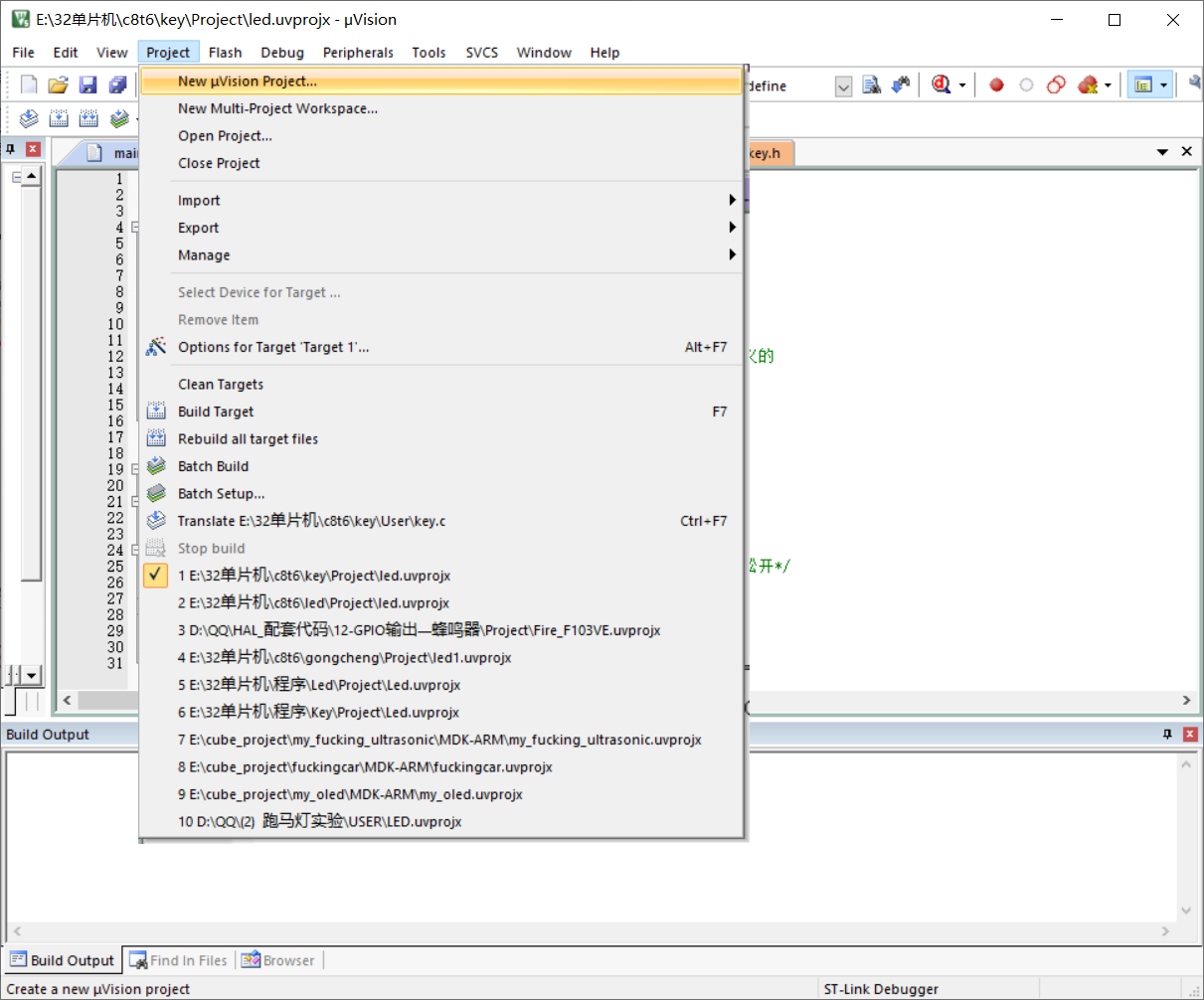Click the Save All icon
The width and height of the screenshot is (1204, 1000).
pyautogui.click(x=118, y=85)
